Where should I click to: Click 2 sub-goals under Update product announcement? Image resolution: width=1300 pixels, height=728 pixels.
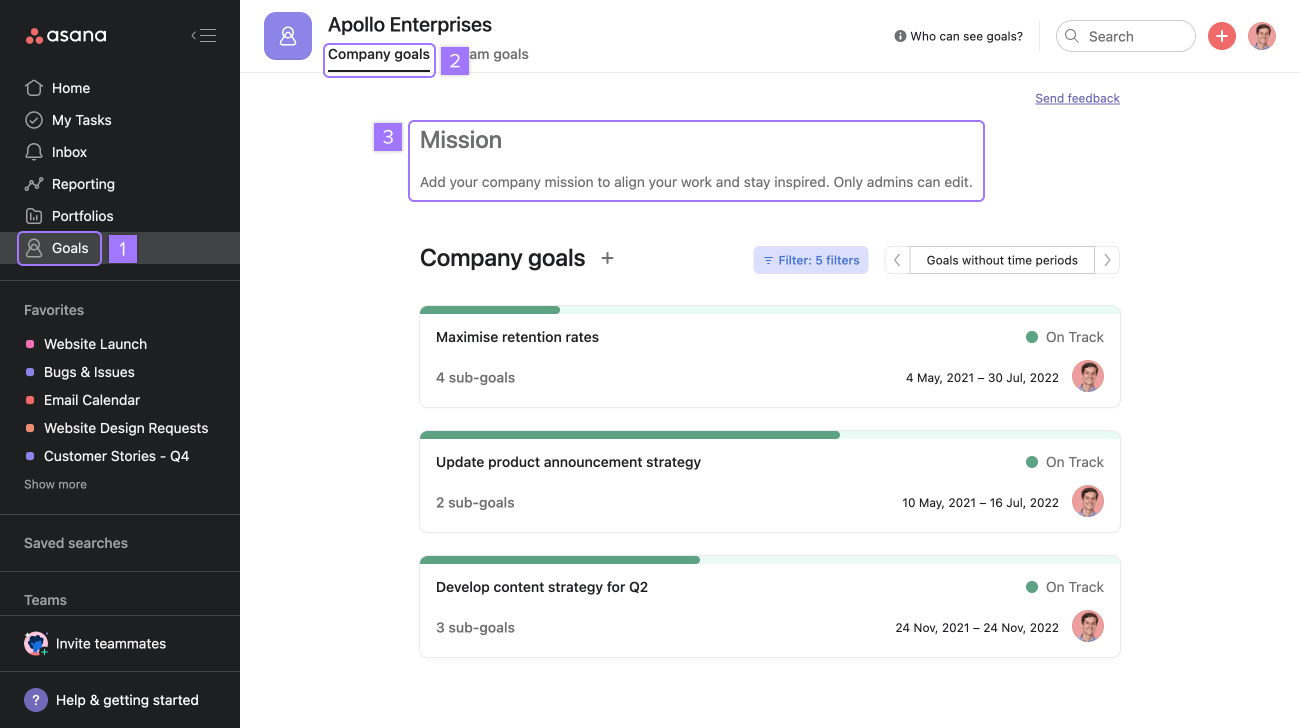(x=476, y=502)
